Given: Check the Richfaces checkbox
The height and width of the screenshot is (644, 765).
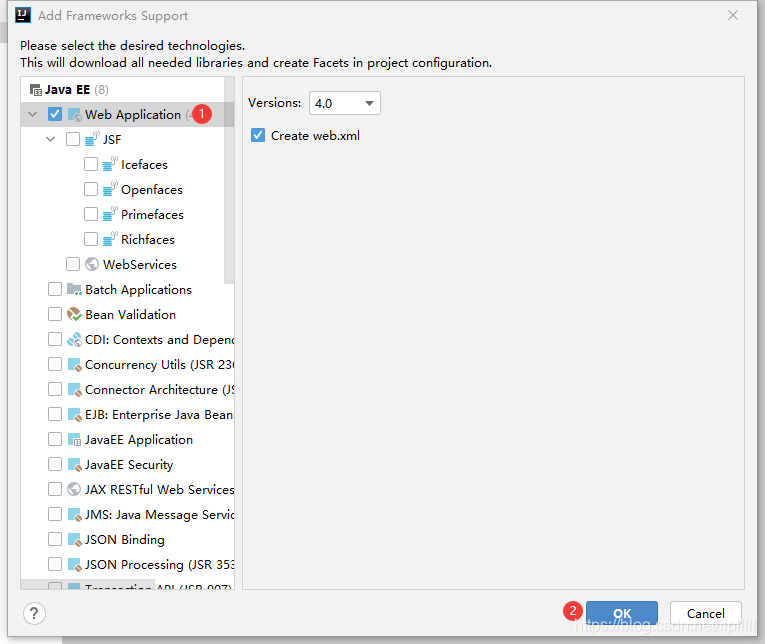Looking at the screenshot, I should point(91,239).
